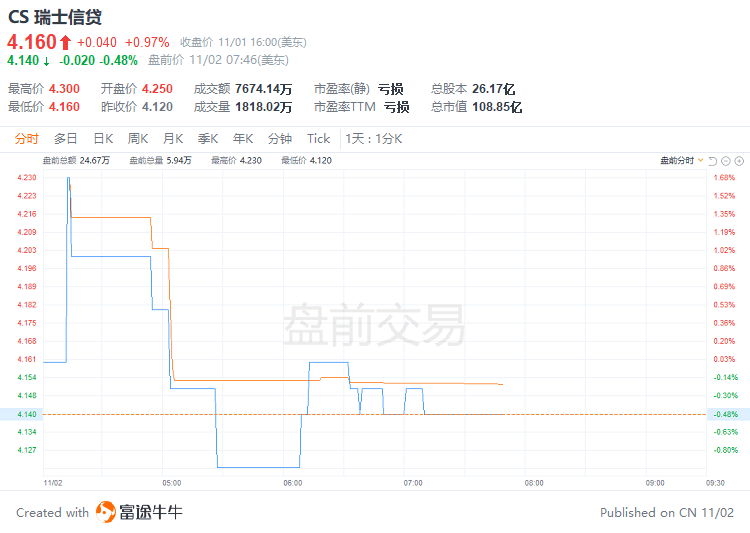
Task: Click the 4.230 price axis label
Action: pyautogui.click(x=27, y=178)
